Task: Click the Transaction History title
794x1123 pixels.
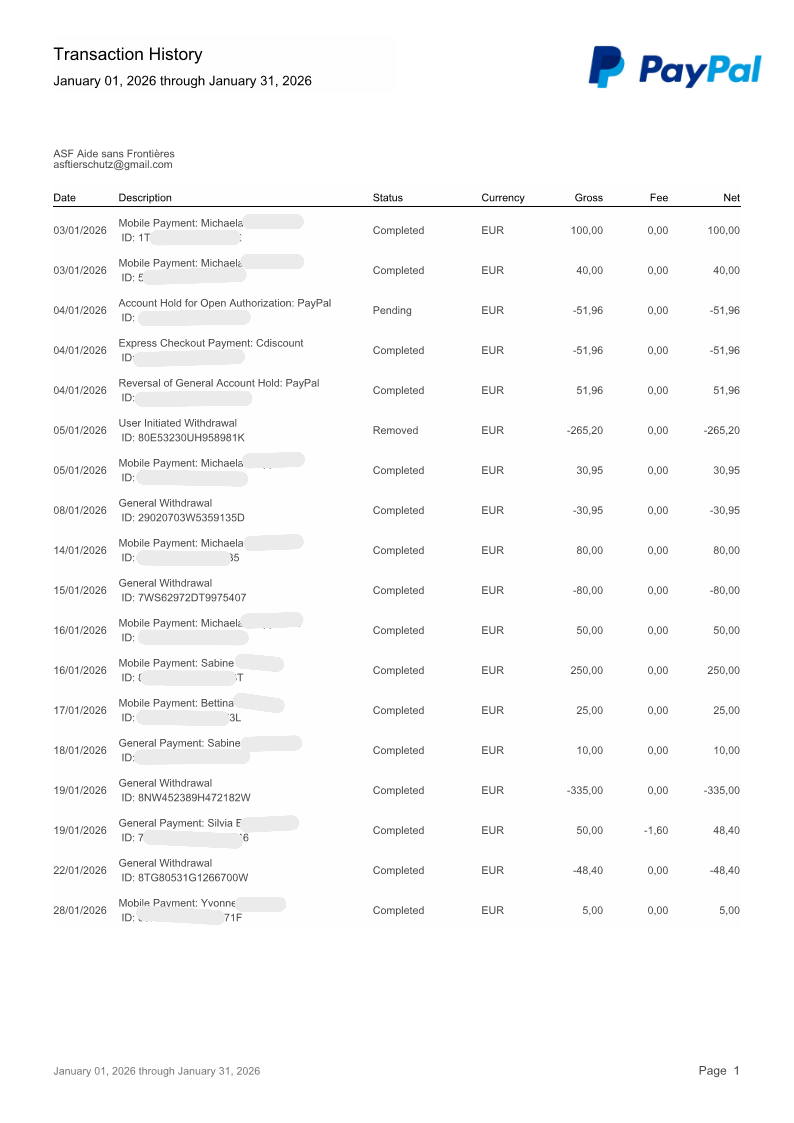Action: pyautogui.click(x=128, y=55)
